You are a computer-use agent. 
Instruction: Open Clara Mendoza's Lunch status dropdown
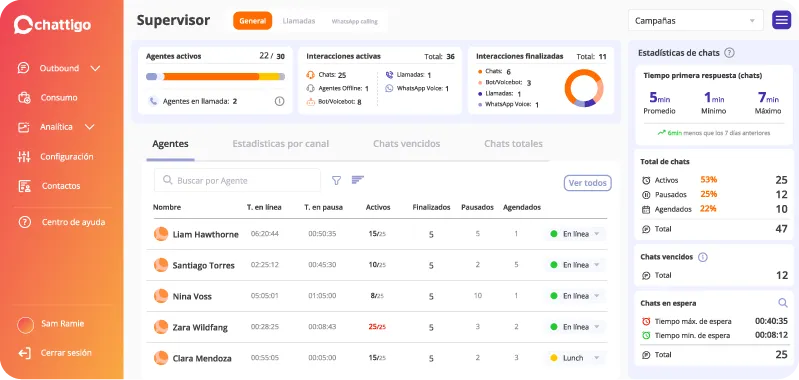pos(575,358)
